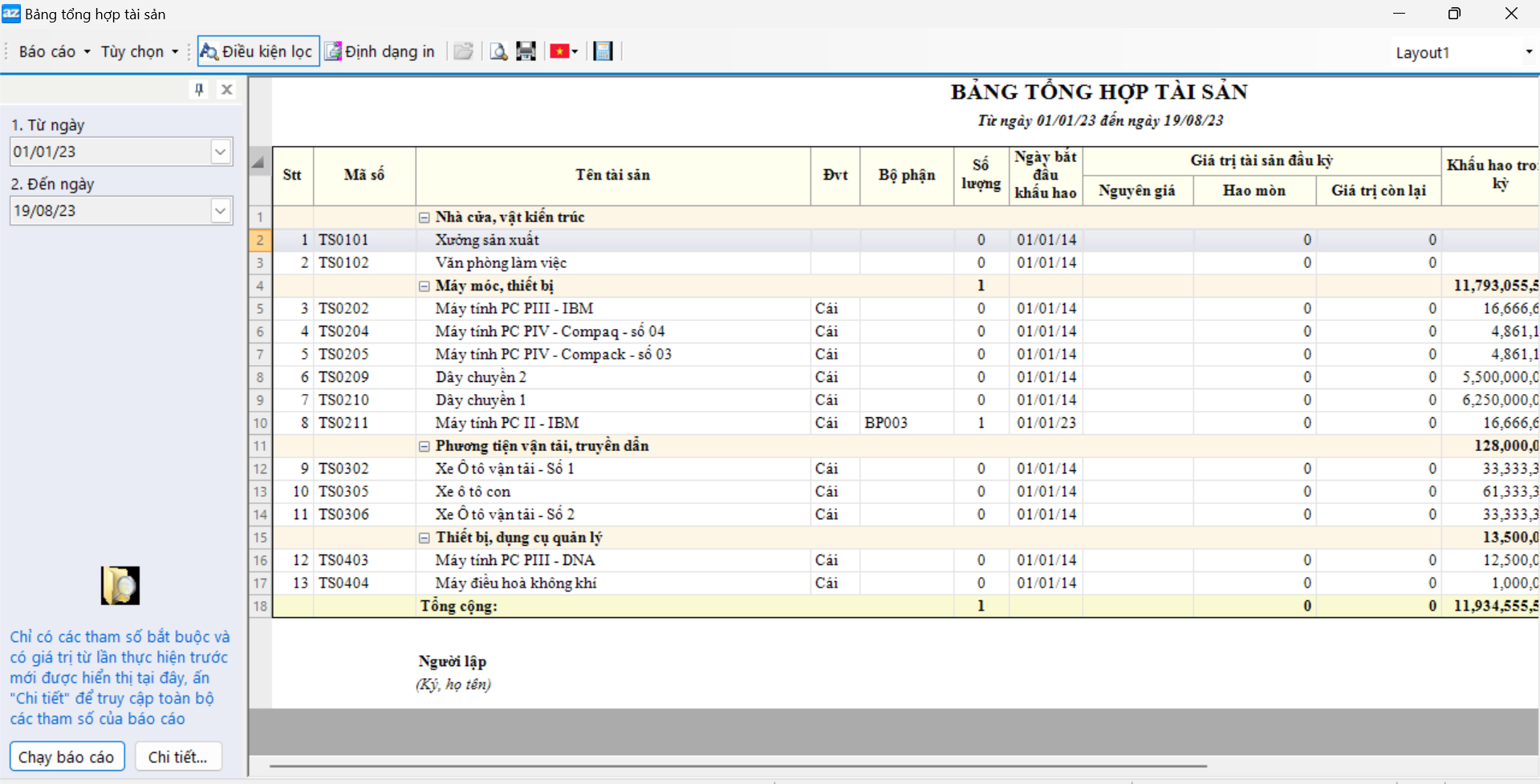Expand the Layout1 layout selector
Screen dimensions: 1540x784
[x=1528, y=52]
